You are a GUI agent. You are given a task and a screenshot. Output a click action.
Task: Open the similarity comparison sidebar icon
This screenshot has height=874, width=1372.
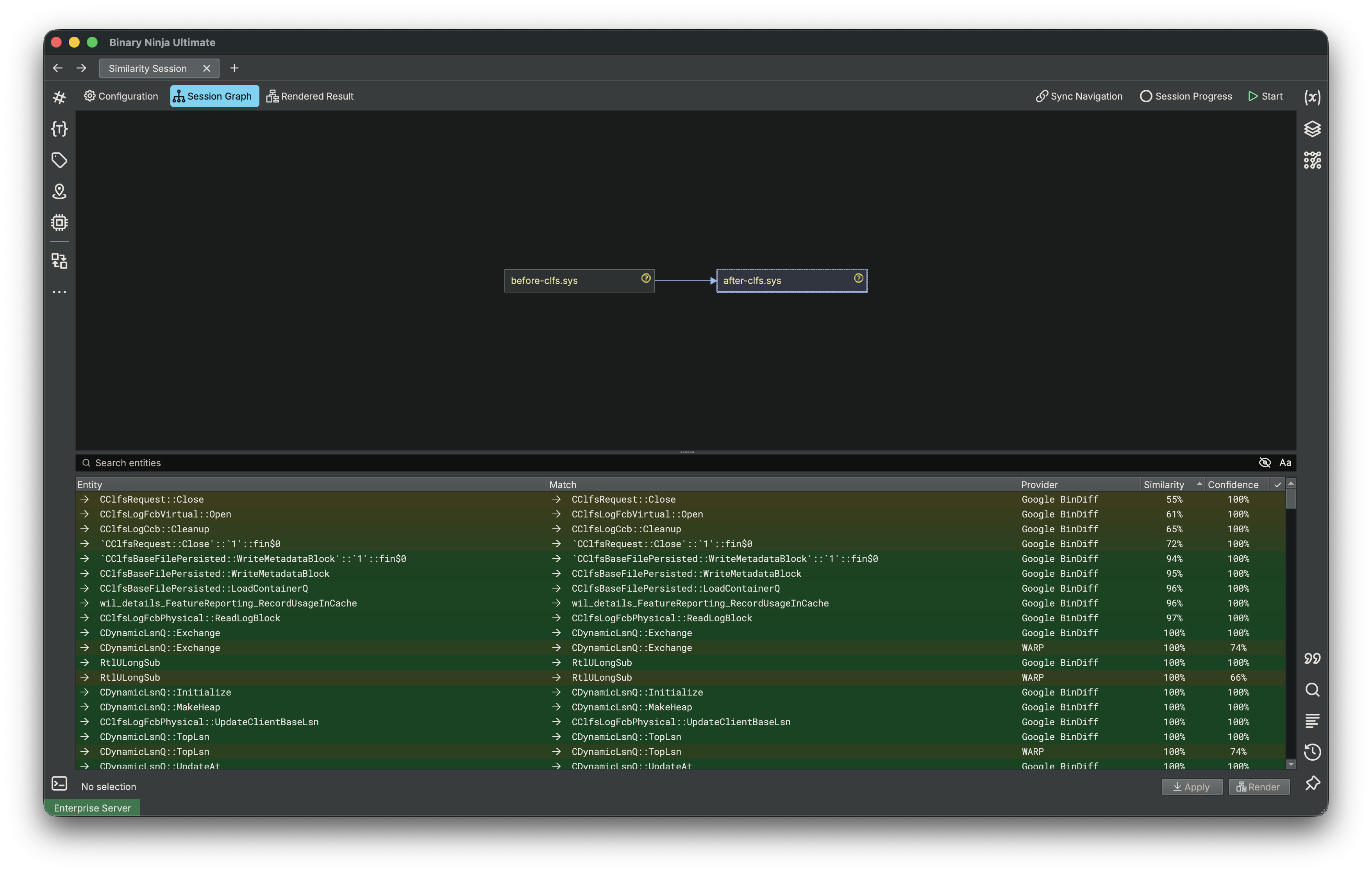[59, 261]
